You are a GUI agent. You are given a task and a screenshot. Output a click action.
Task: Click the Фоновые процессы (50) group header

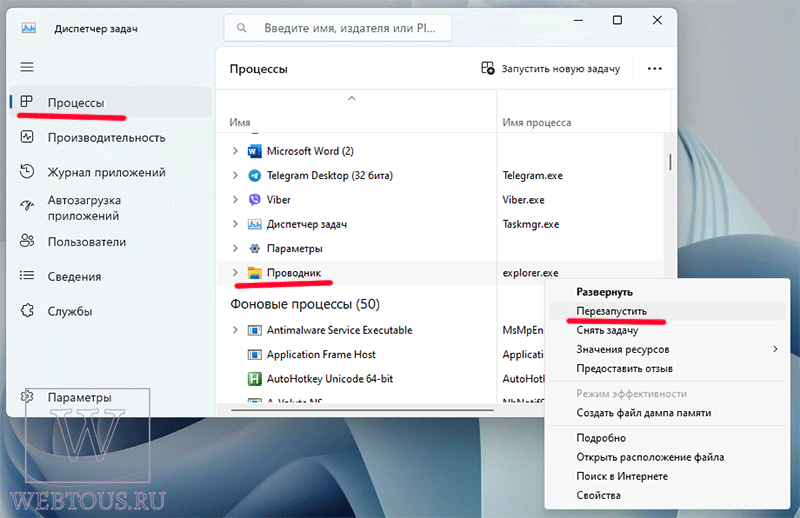coord(305,304)
